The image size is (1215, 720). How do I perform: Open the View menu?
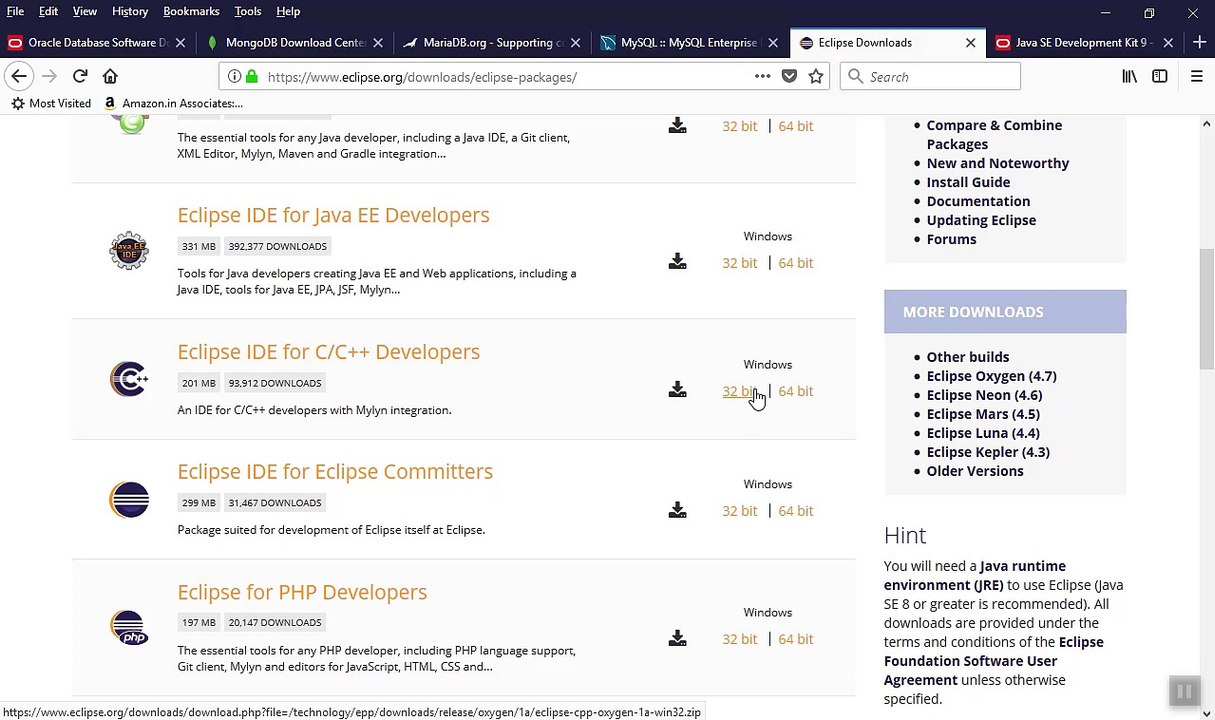(x=85, y=11)
